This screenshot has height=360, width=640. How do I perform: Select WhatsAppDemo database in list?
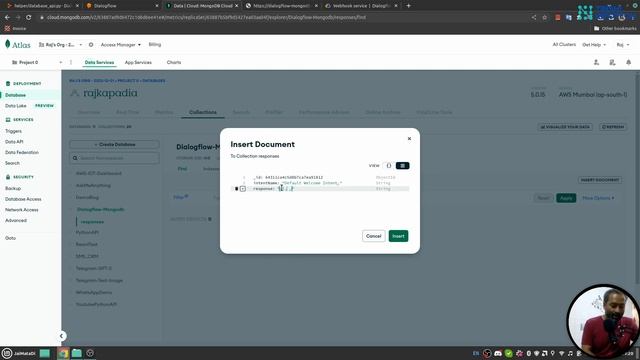point(94,292)
